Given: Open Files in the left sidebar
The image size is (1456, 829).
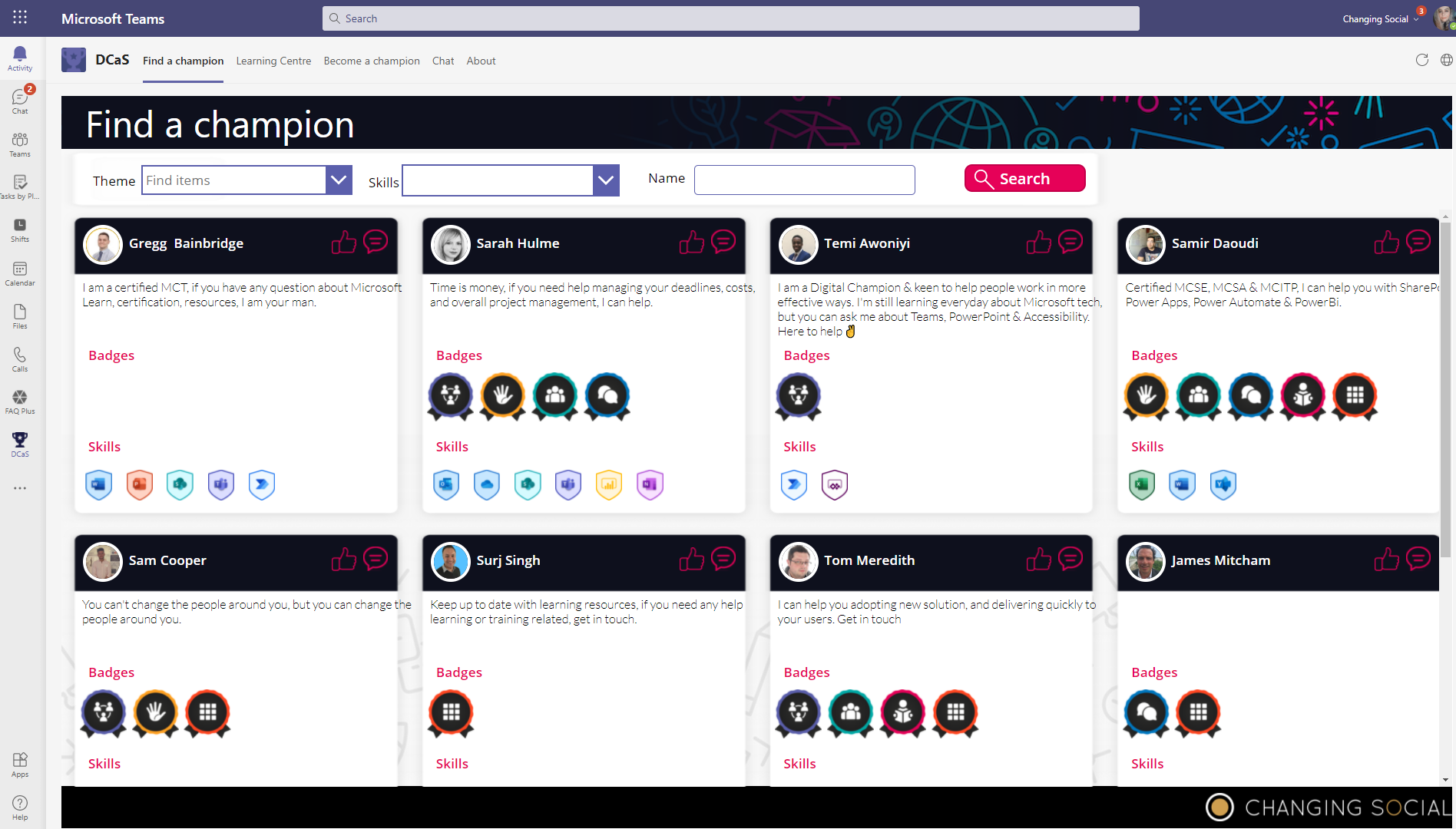Looking at the screenshot, I should pyautogui.click(x=20, y=316).
